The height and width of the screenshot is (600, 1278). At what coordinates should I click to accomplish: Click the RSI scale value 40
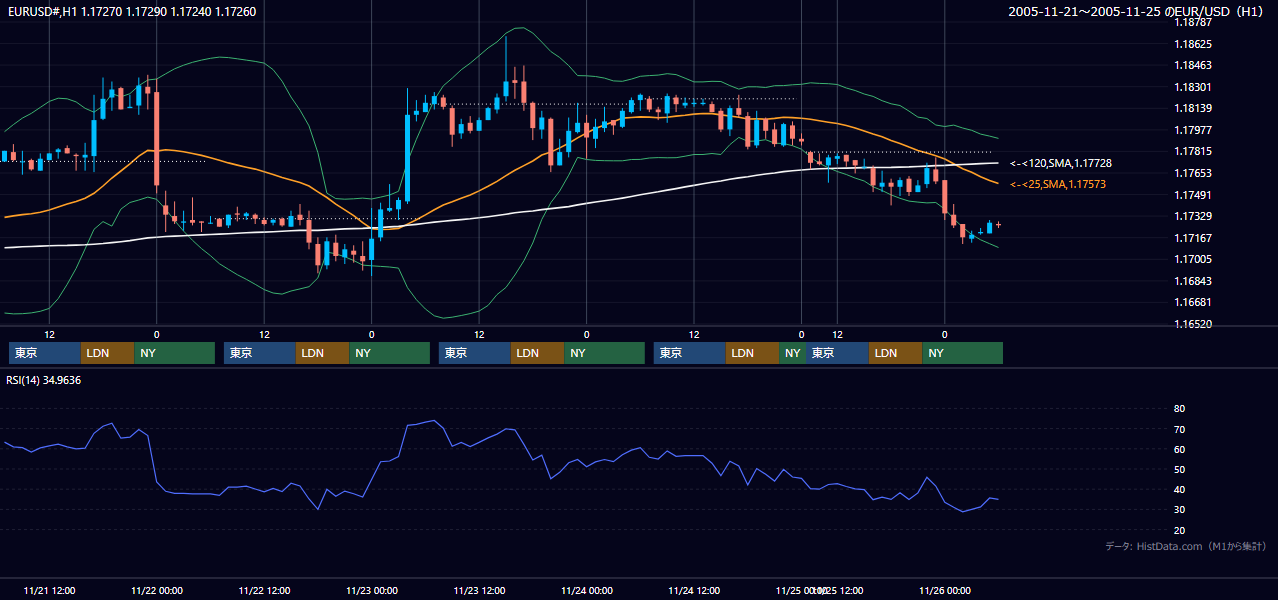(x=1180, y=490)
